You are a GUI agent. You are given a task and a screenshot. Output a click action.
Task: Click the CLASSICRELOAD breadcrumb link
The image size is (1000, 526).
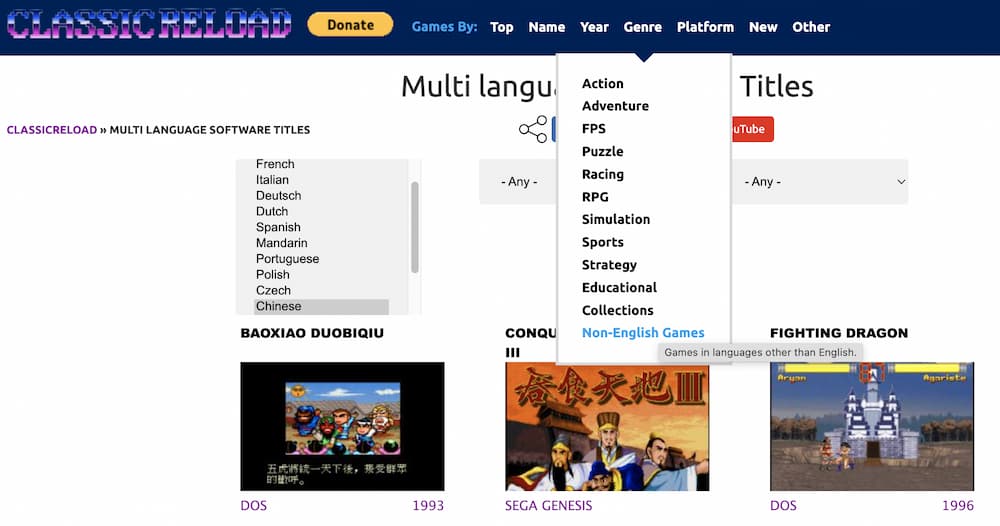52,130
